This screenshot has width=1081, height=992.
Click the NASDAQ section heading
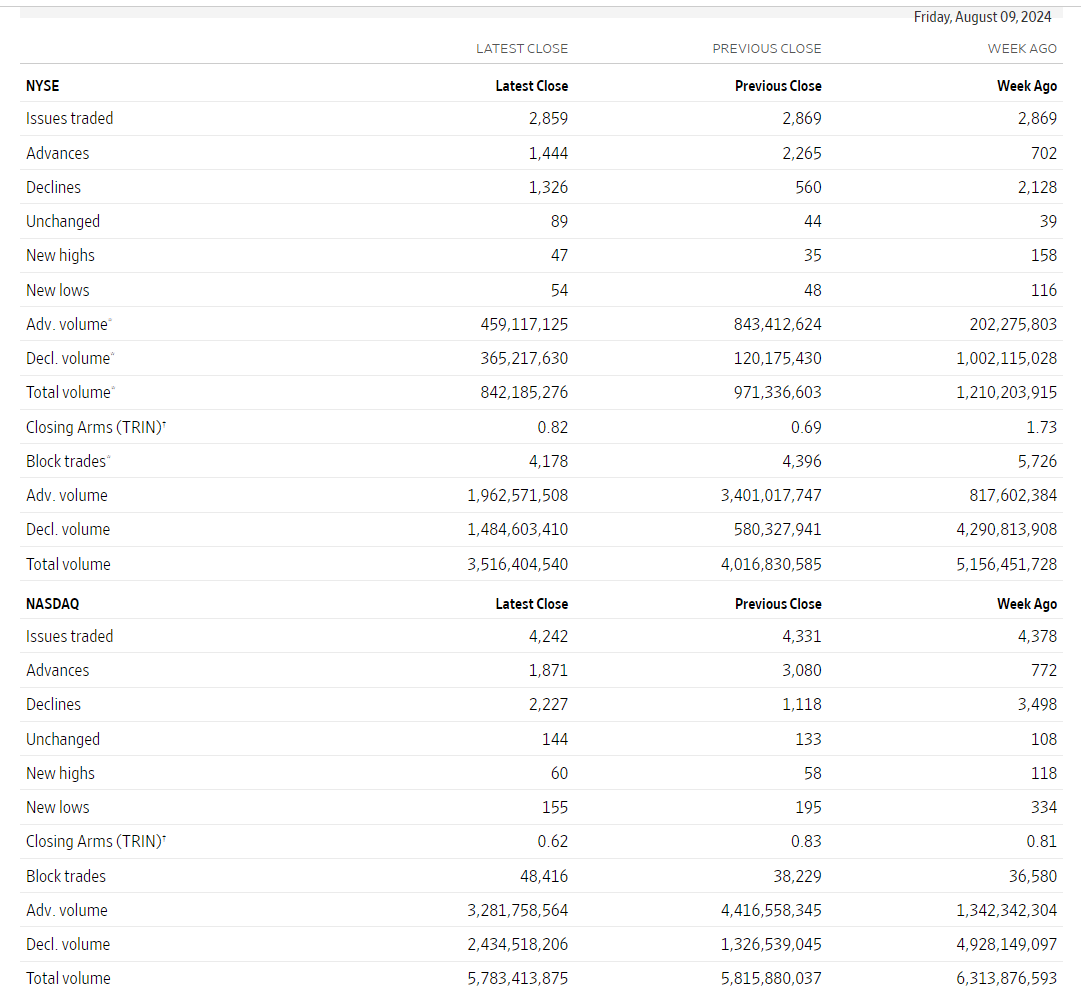coord(52,604)
